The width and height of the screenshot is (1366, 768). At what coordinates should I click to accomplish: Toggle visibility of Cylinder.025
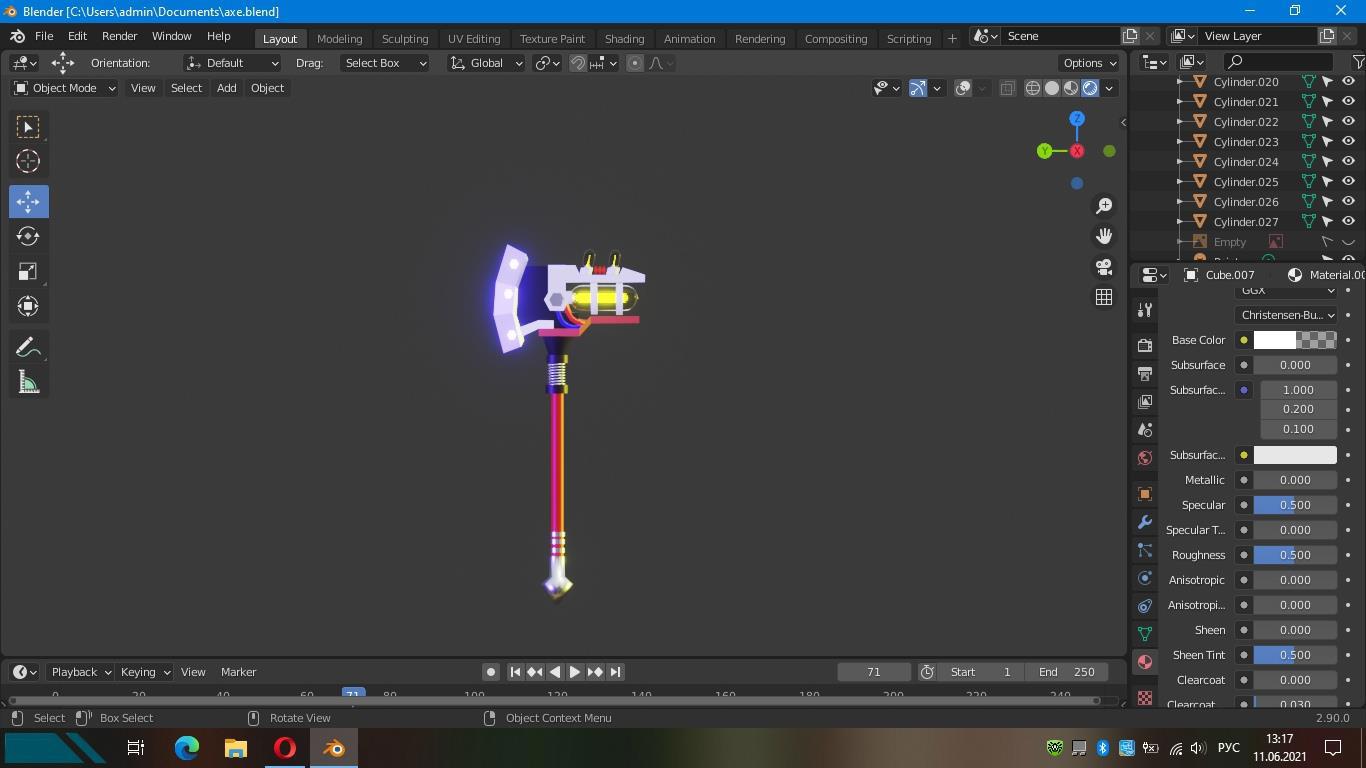(1348, 181)
